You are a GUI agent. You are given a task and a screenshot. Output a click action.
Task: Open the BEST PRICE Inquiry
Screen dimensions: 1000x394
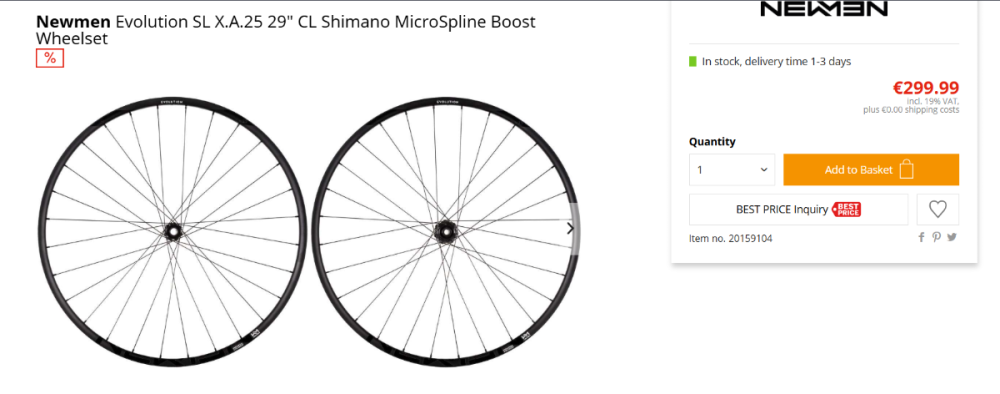[x=798, y=209]
